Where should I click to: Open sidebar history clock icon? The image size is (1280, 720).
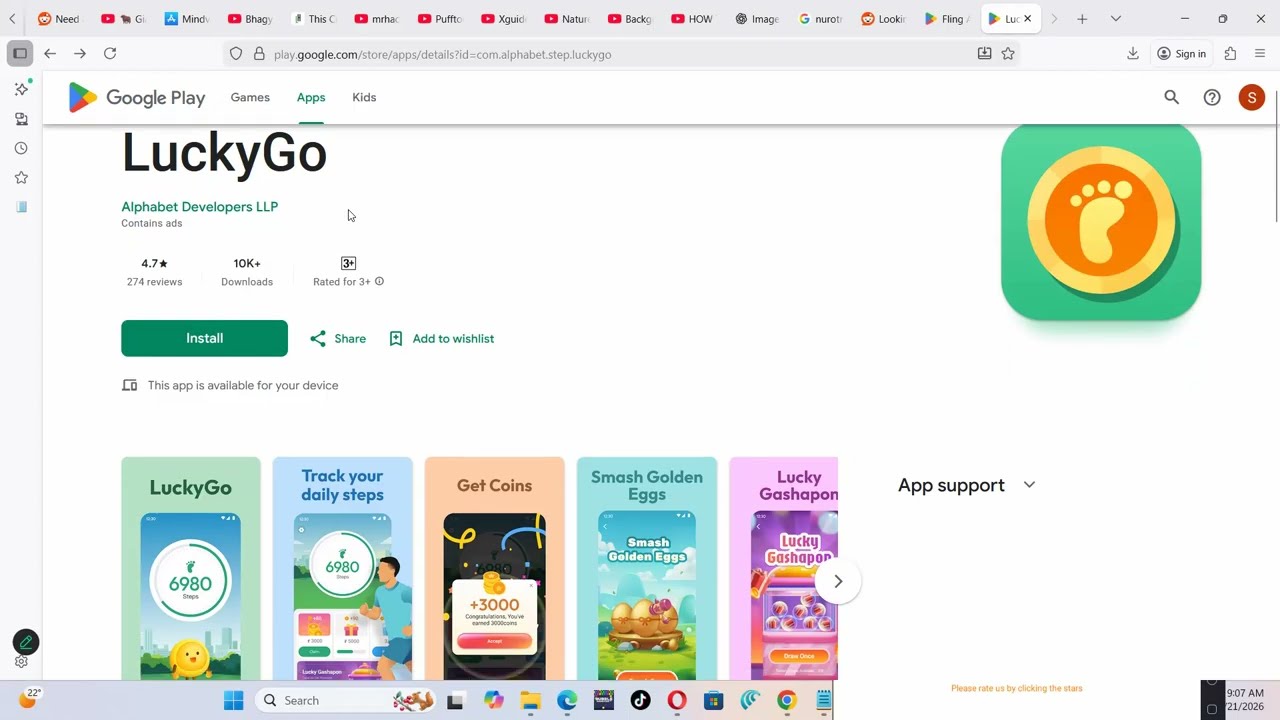pyautogui.click(x=21, y=148)
